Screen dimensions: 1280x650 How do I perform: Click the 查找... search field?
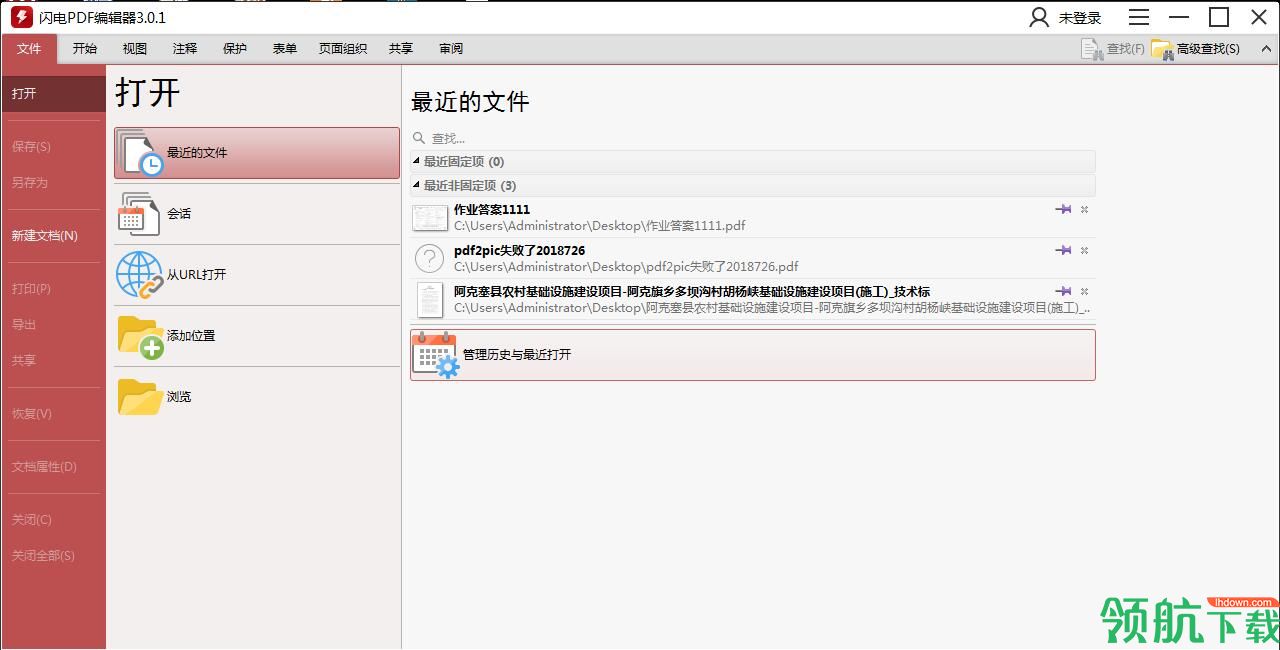pyautogui.click(x=753, y=138)
